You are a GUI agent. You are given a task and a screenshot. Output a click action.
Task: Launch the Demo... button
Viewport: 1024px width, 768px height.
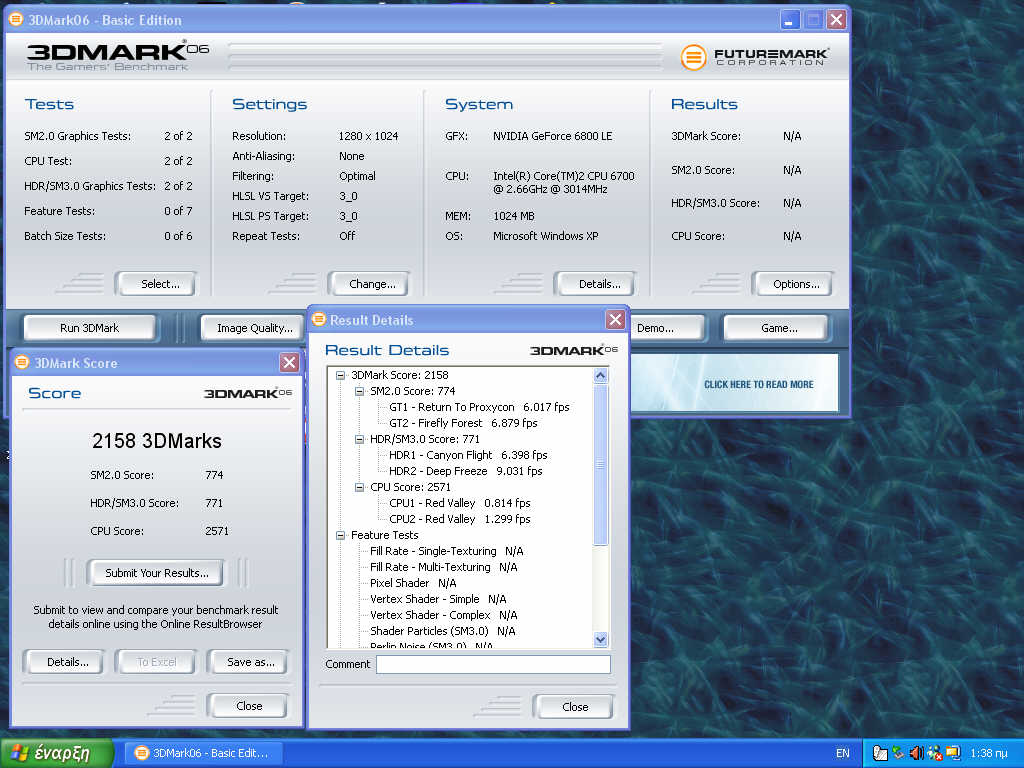tap(667, 328)
